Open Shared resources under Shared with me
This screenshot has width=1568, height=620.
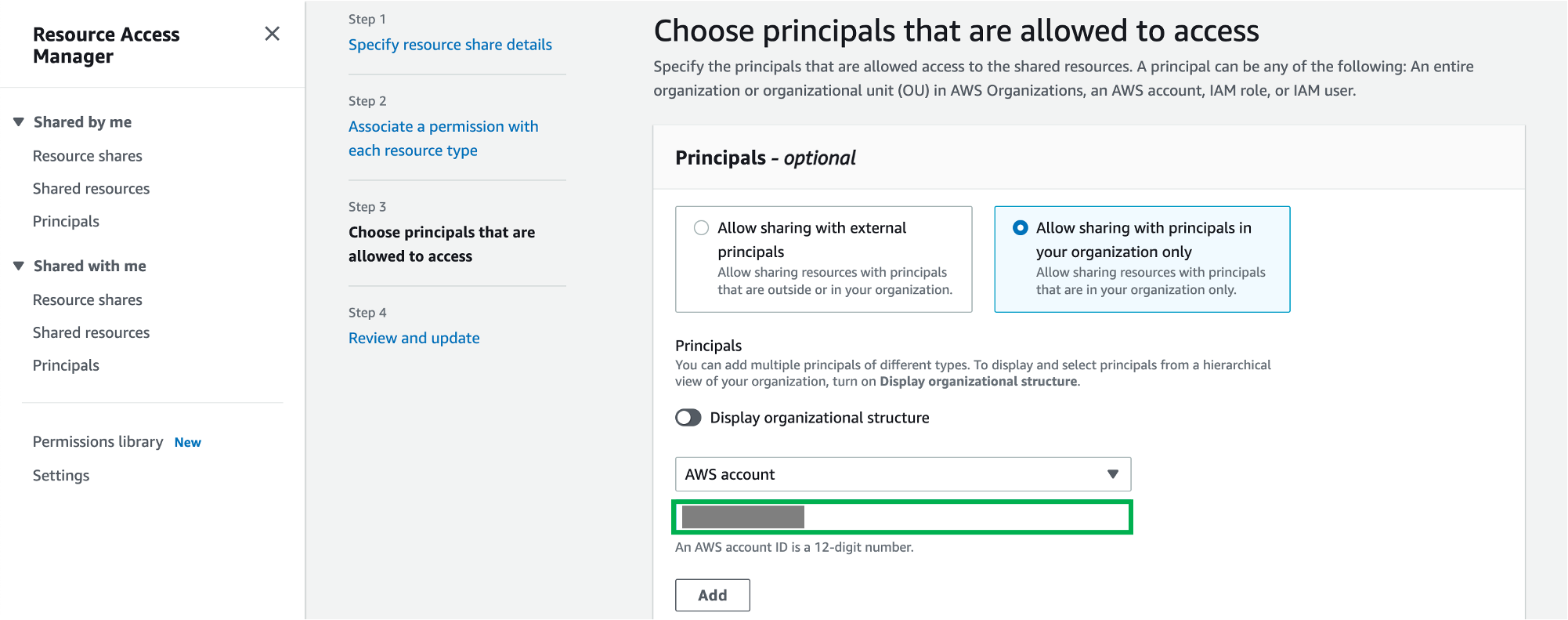[91, 333]
